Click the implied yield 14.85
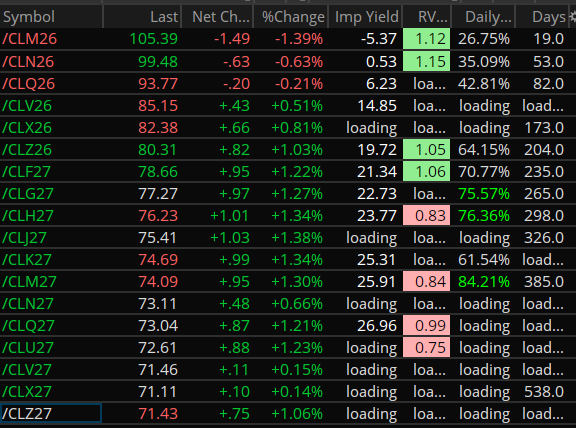The height and width of the screenshot is (428, 576). tap(377, 106)
